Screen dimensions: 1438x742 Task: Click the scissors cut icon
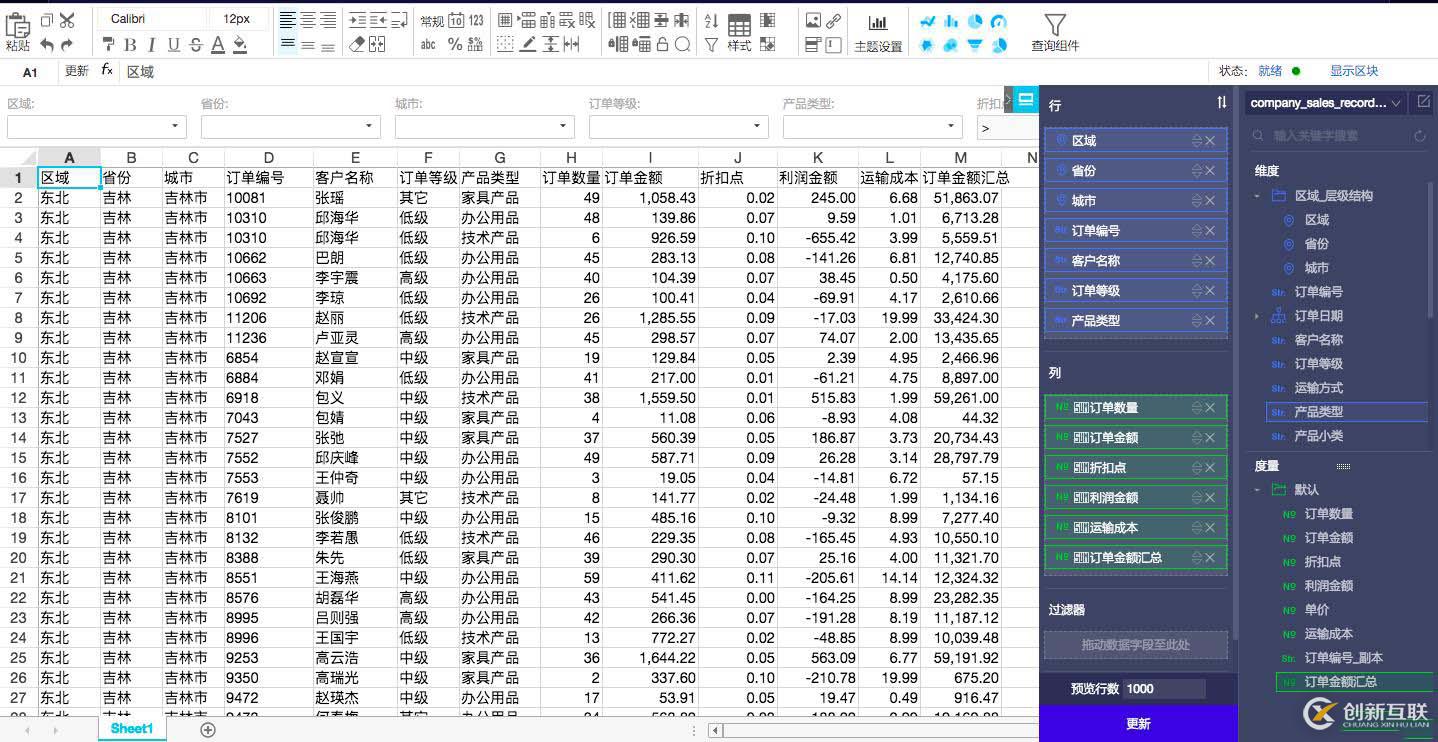click(x=67, y=20)
